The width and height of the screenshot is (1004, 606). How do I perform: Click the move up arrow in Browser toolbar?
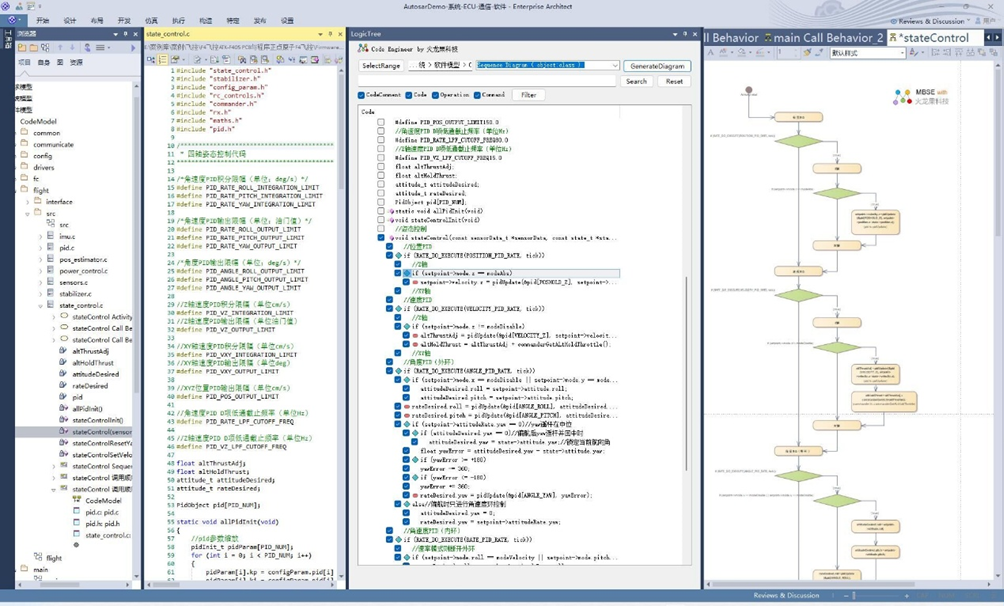[x=59, y=47]
